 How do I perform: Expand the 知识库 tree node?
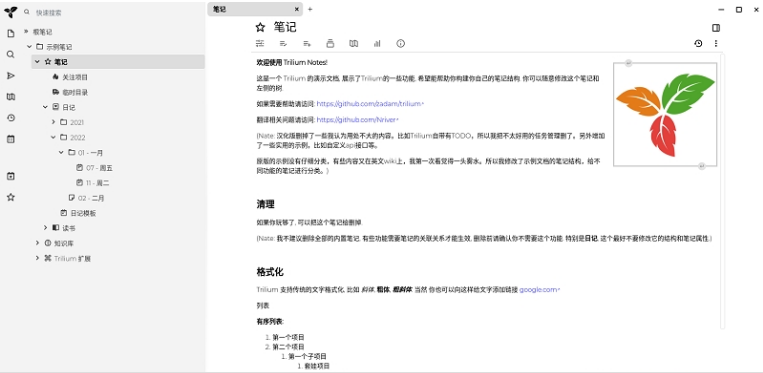coord(37,243)
